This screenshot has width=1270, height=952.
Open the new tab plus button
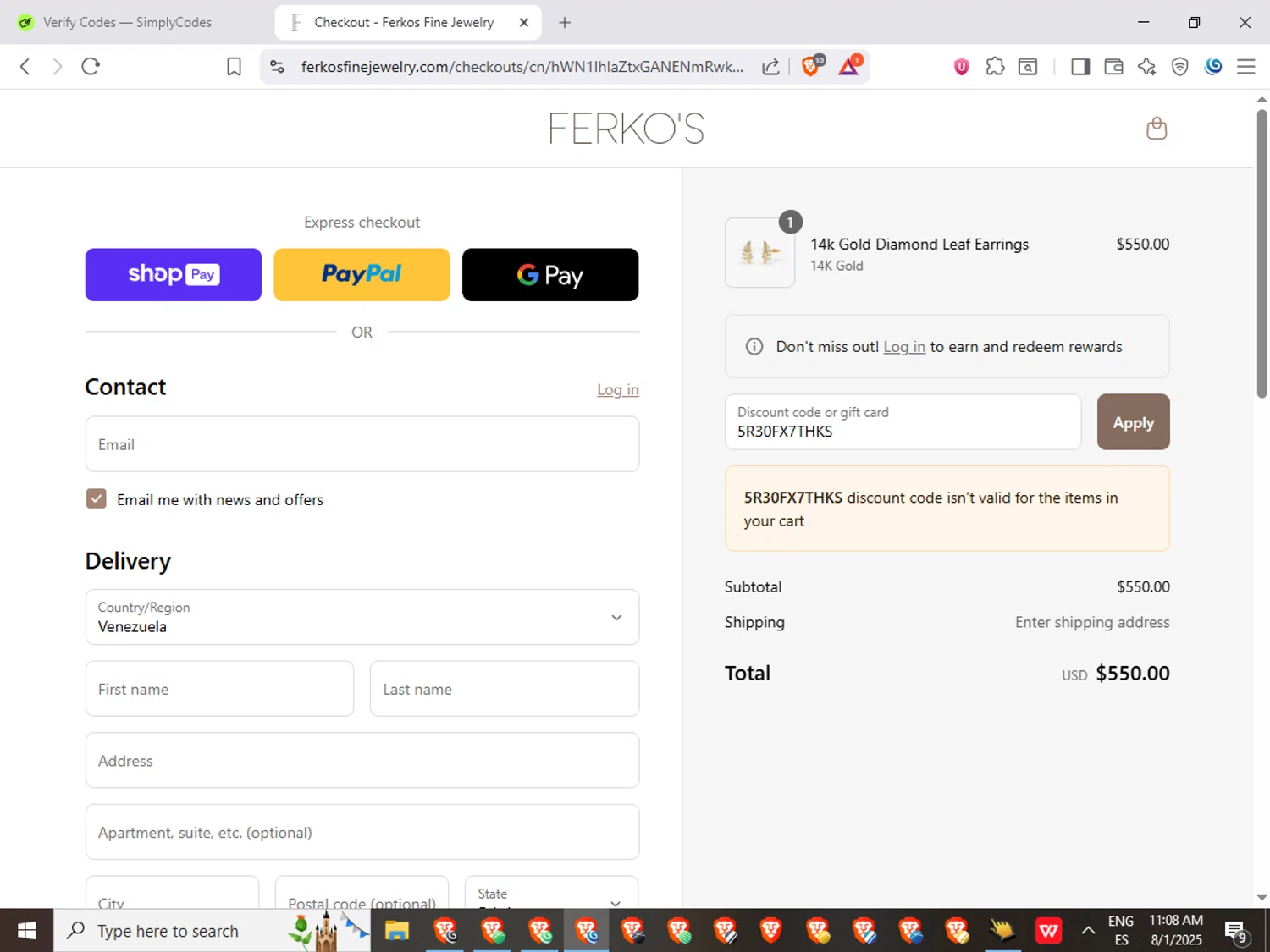(565, 23)
